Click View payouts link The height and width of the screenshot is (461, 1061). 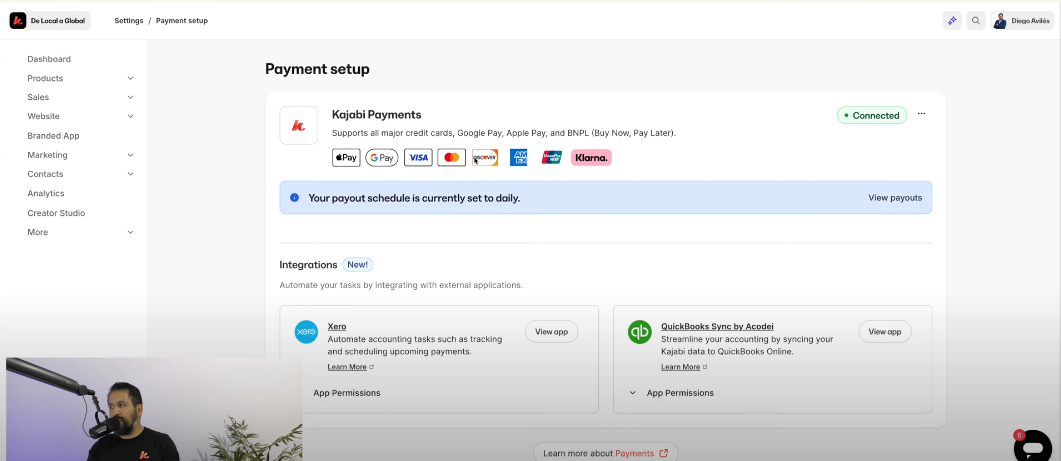click(895, 198)
